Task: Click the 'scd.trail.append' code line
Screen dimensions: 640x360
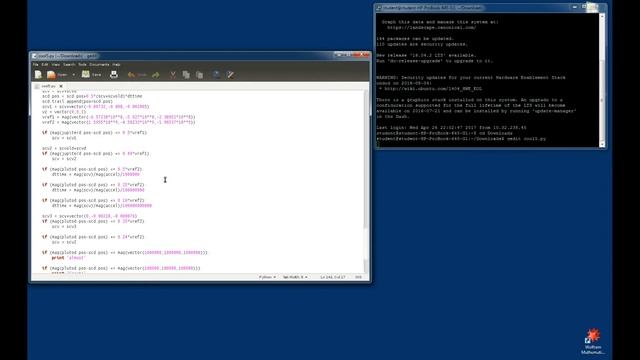Action: (x=77, y=101)
